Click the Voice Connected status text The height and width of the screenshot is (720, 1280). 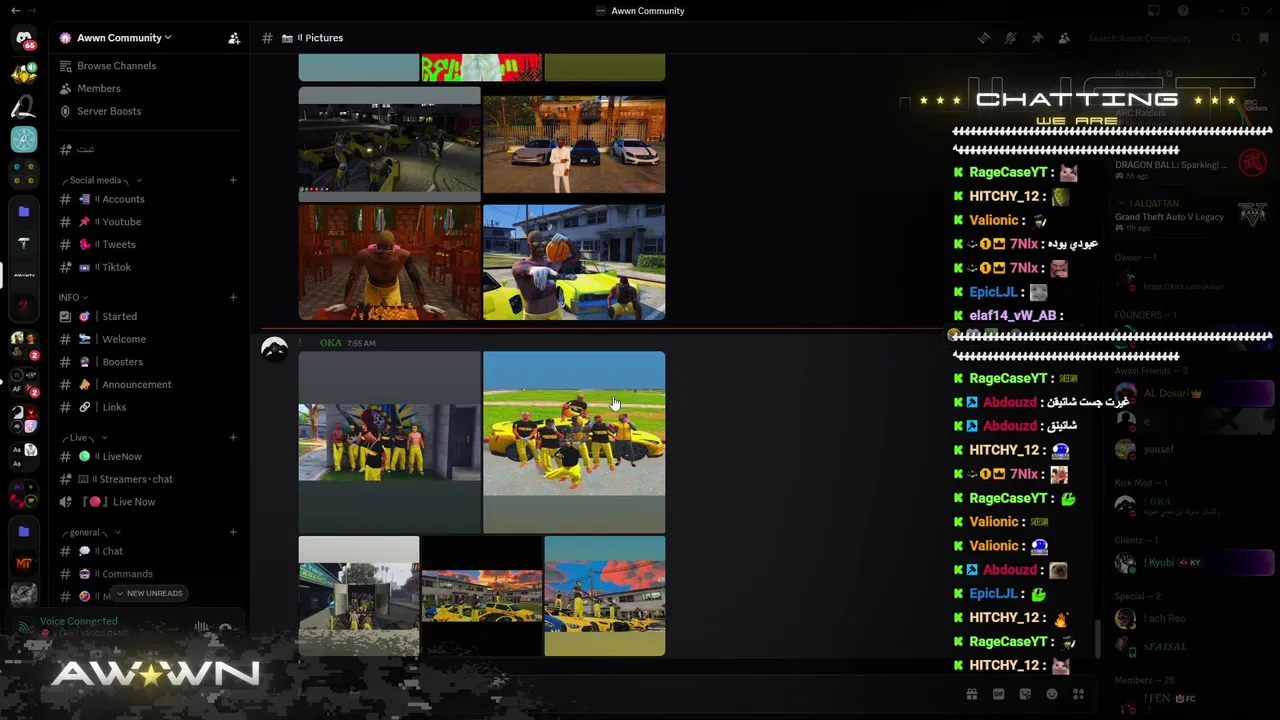pyautogui.click(x=78, y=621)
